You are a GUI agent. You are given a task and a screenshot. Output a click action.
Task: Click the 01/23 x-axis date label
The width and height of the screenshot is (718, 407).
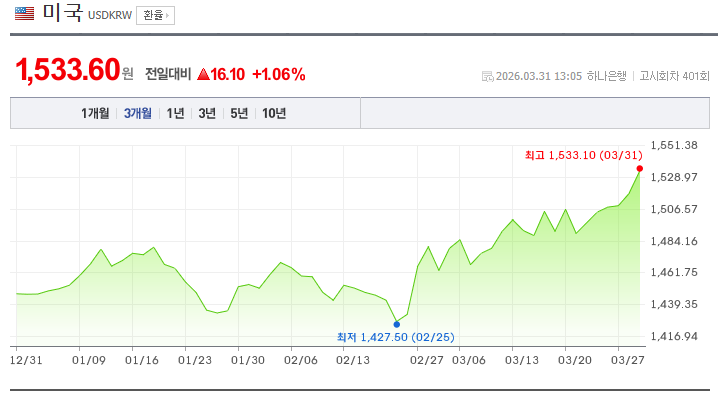pyautogui.click(x=195, y=360)
